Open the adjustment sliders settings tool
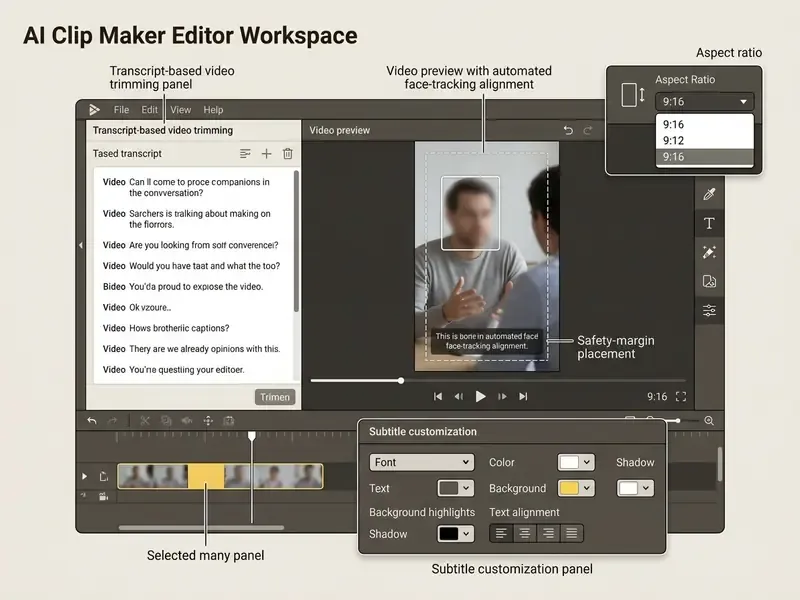 709,310
